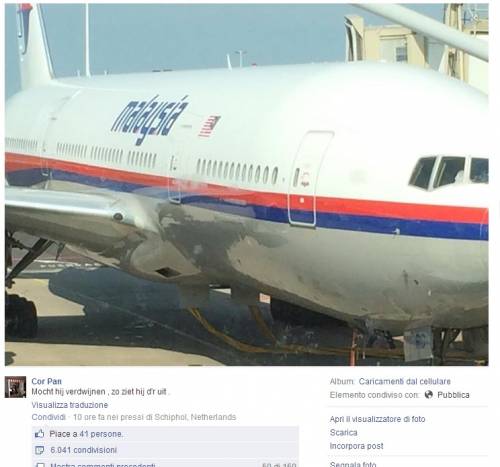Open the Cor Pan profile name link

pyautogui.click(x=46, y=381)
